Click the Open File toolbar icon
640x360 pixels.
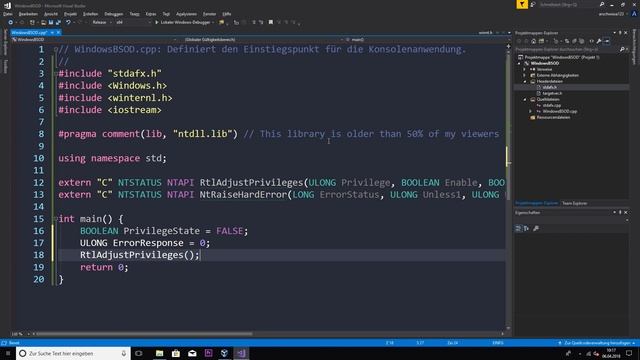click(43, 22)
